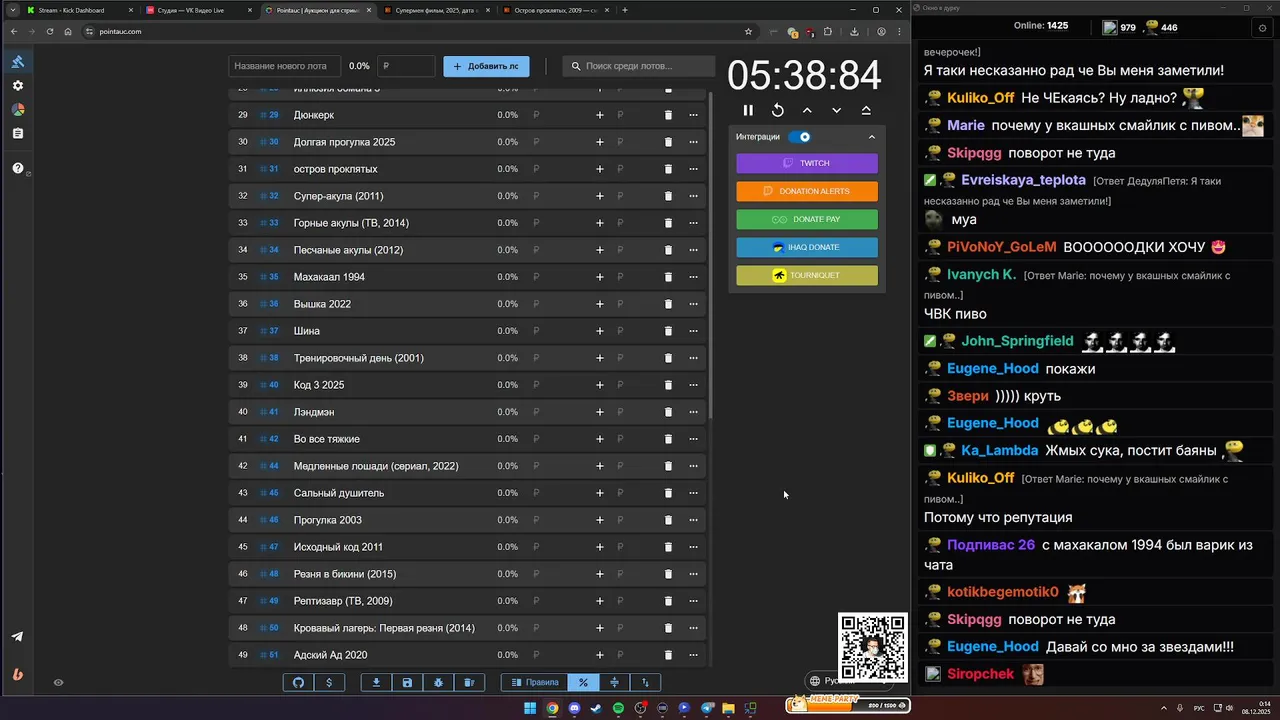Focus the Поиск среди лотов search box
The image size is (1280, 720).
639,66
